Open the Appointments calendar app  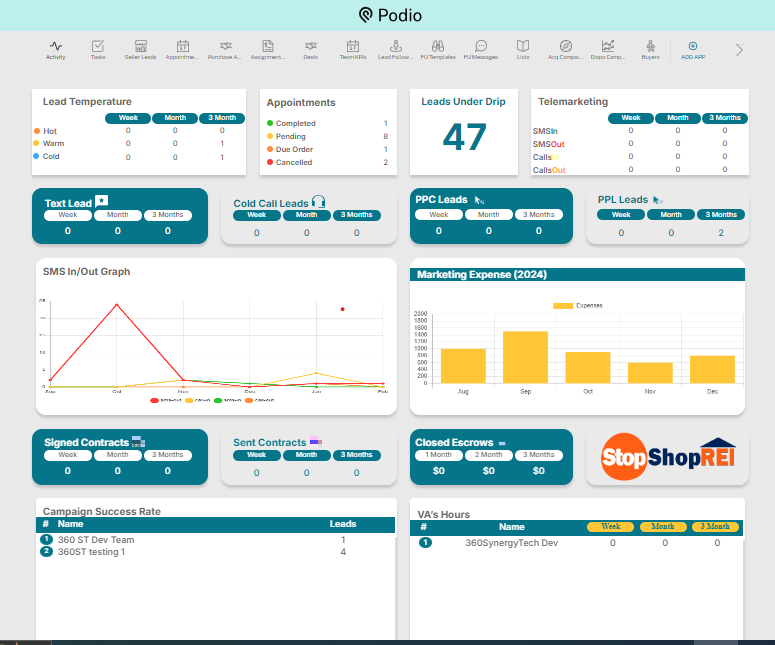[183, 49]
